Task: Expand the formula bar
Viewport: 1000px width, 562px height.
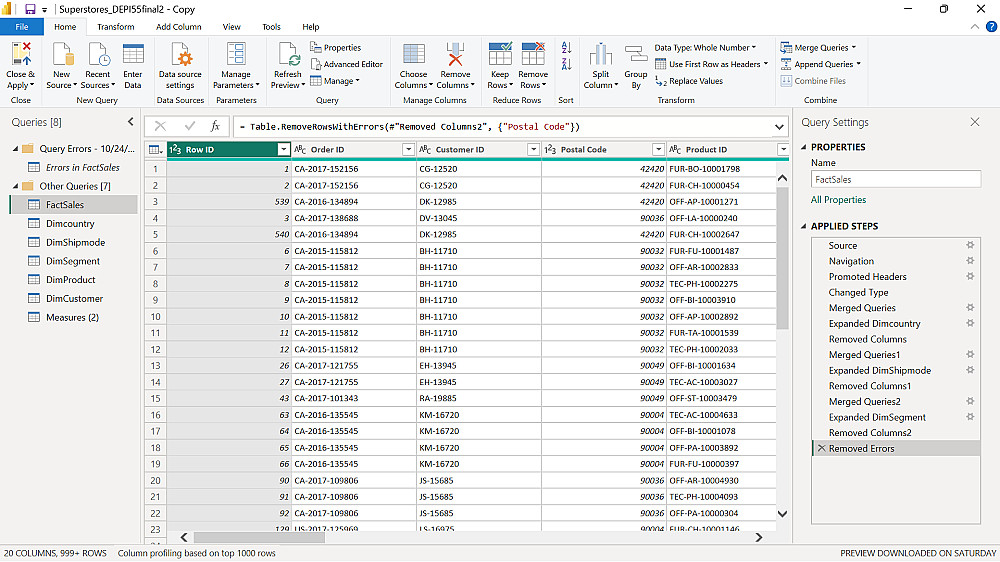Action: click(x=780, y=127)
